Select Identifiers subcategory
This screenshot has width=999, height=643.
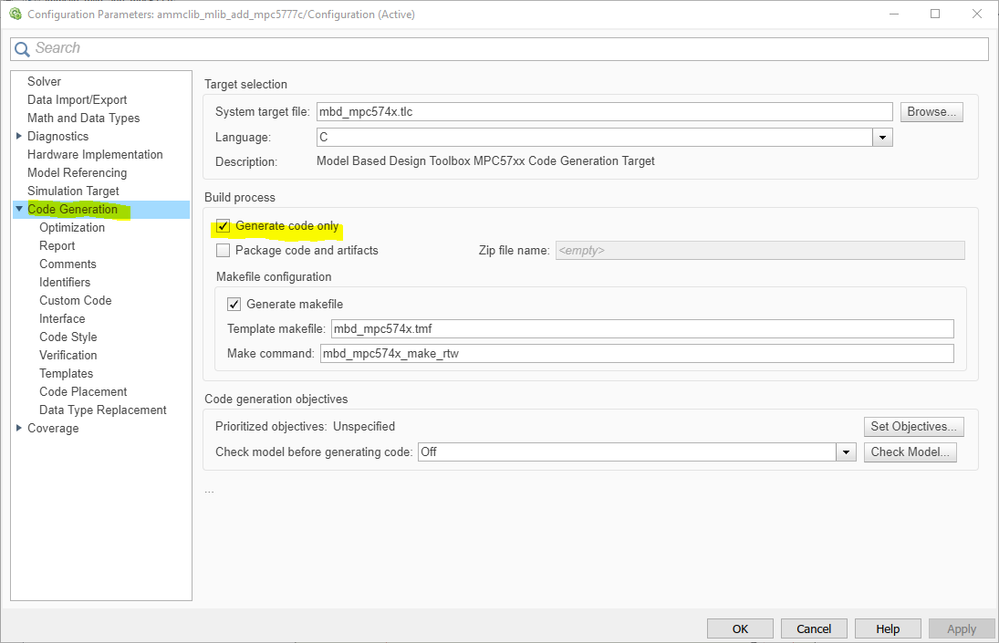coord(65,282)
